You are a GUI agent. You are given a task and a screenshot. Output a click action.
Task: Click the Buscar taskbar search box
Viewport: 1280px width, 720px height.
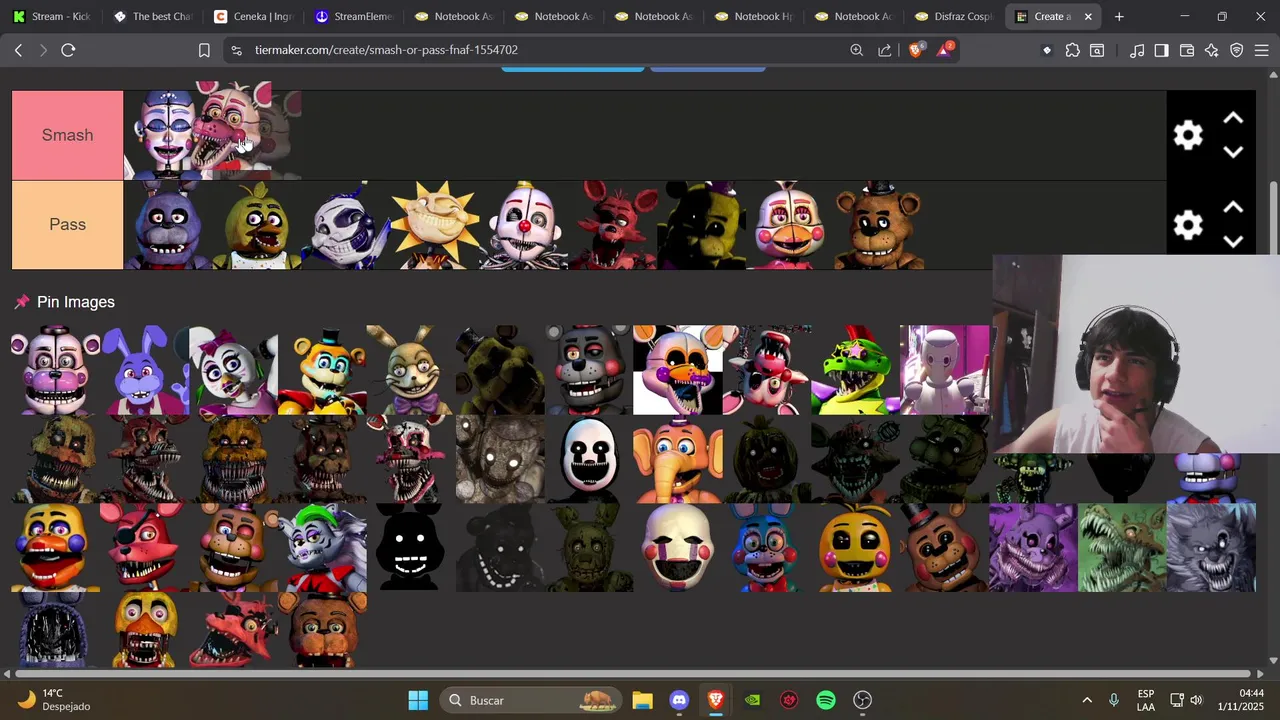530,700
